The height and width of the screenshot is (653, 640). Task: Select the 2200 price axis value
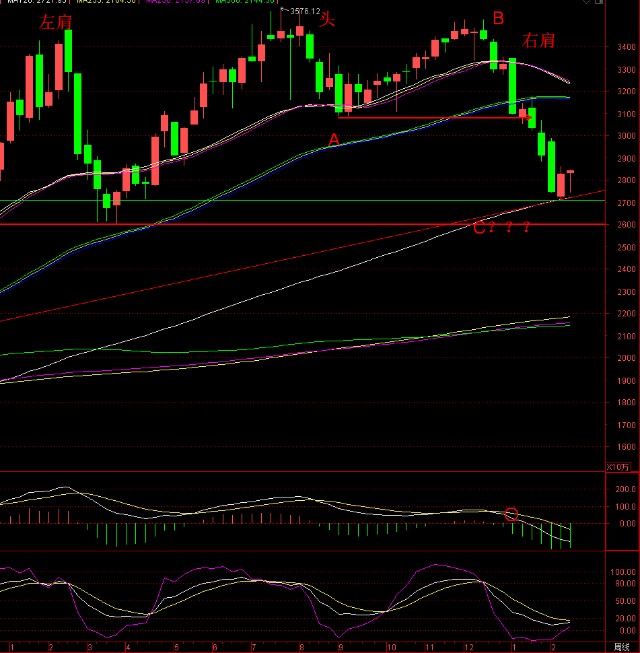(626, 314)
